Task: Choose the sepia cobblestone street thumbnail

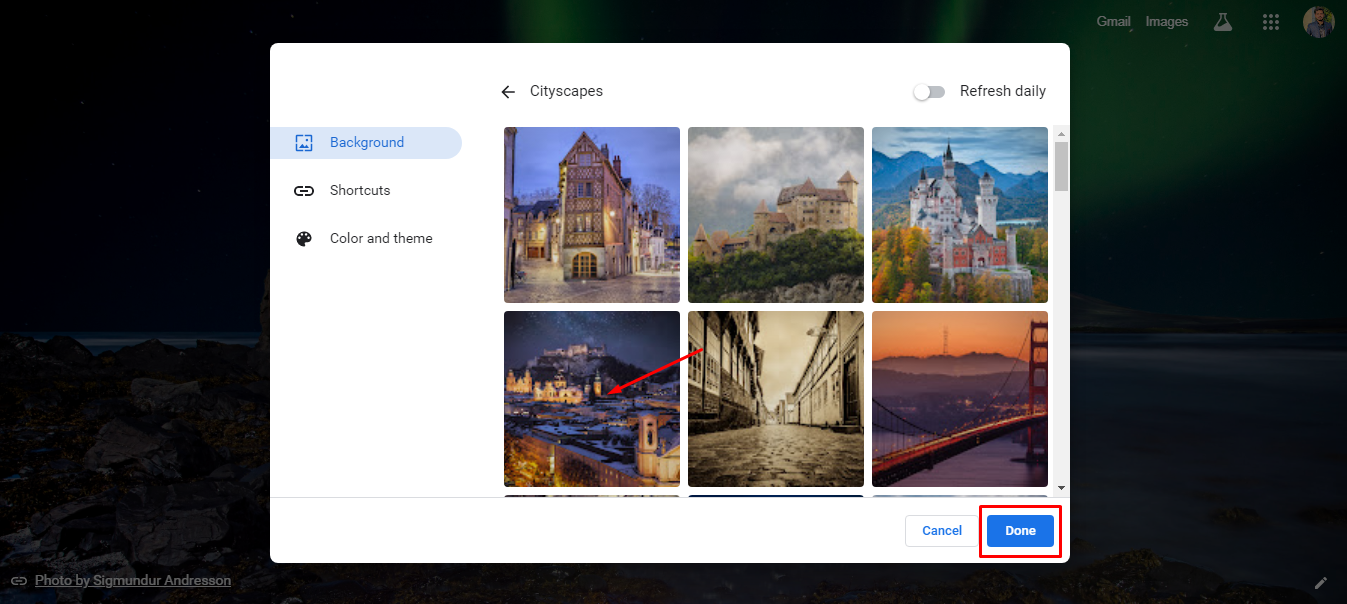Action: (x=776, y=399)
